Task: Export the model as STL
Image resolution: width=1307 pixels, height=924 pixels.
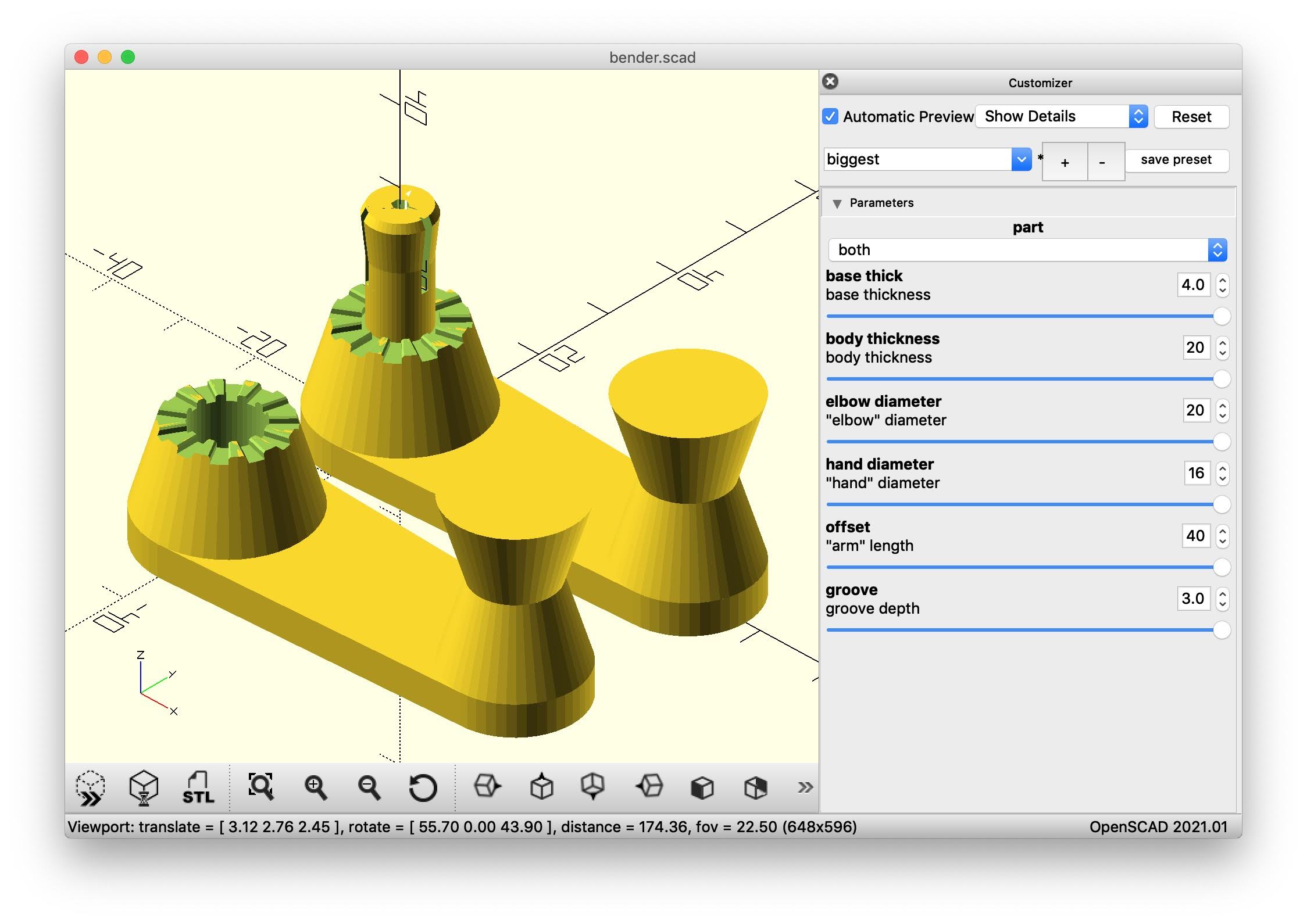Action: (x=198, y=789)
